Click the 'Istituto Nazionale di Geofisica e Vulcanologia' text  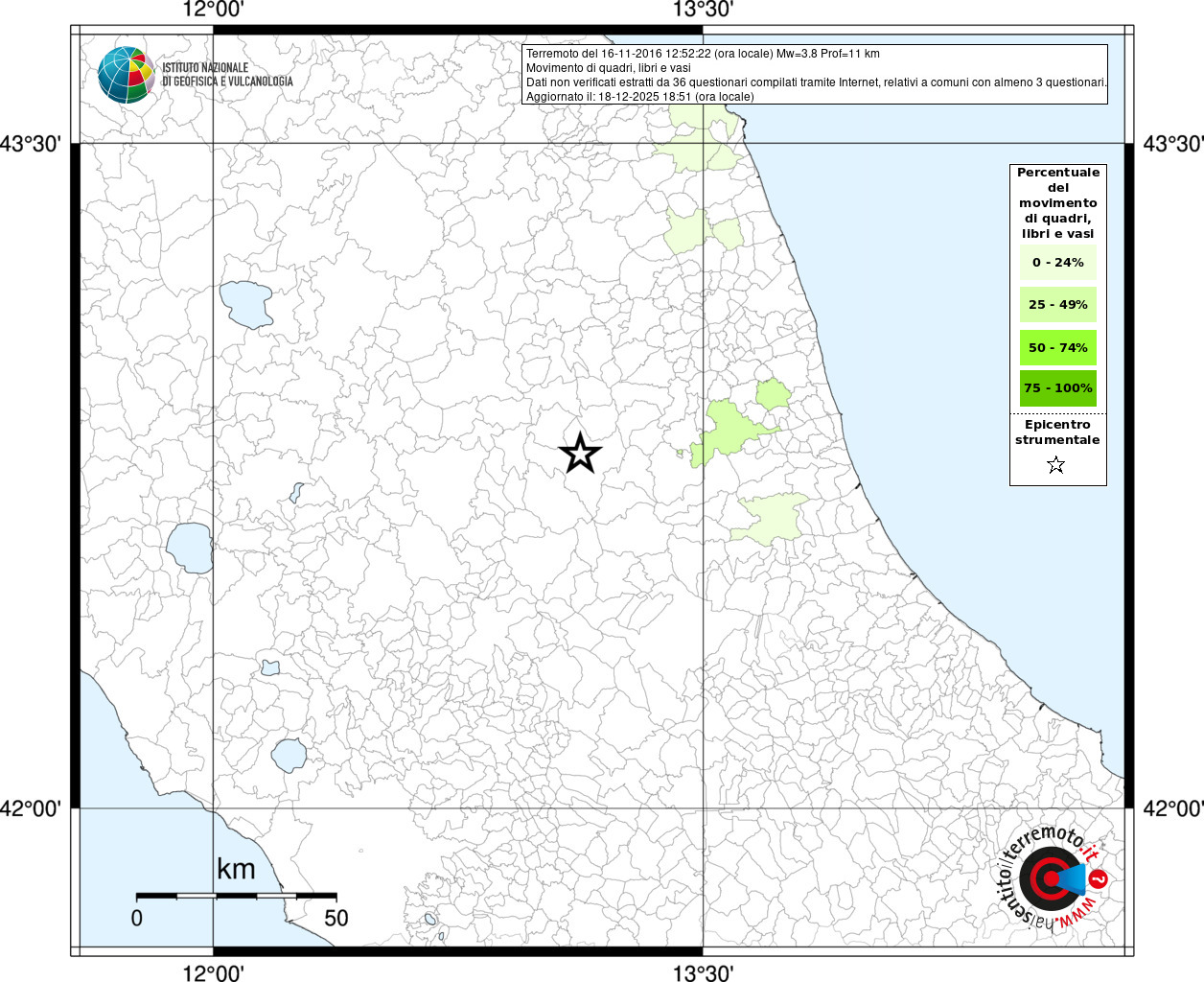[227, 75]
